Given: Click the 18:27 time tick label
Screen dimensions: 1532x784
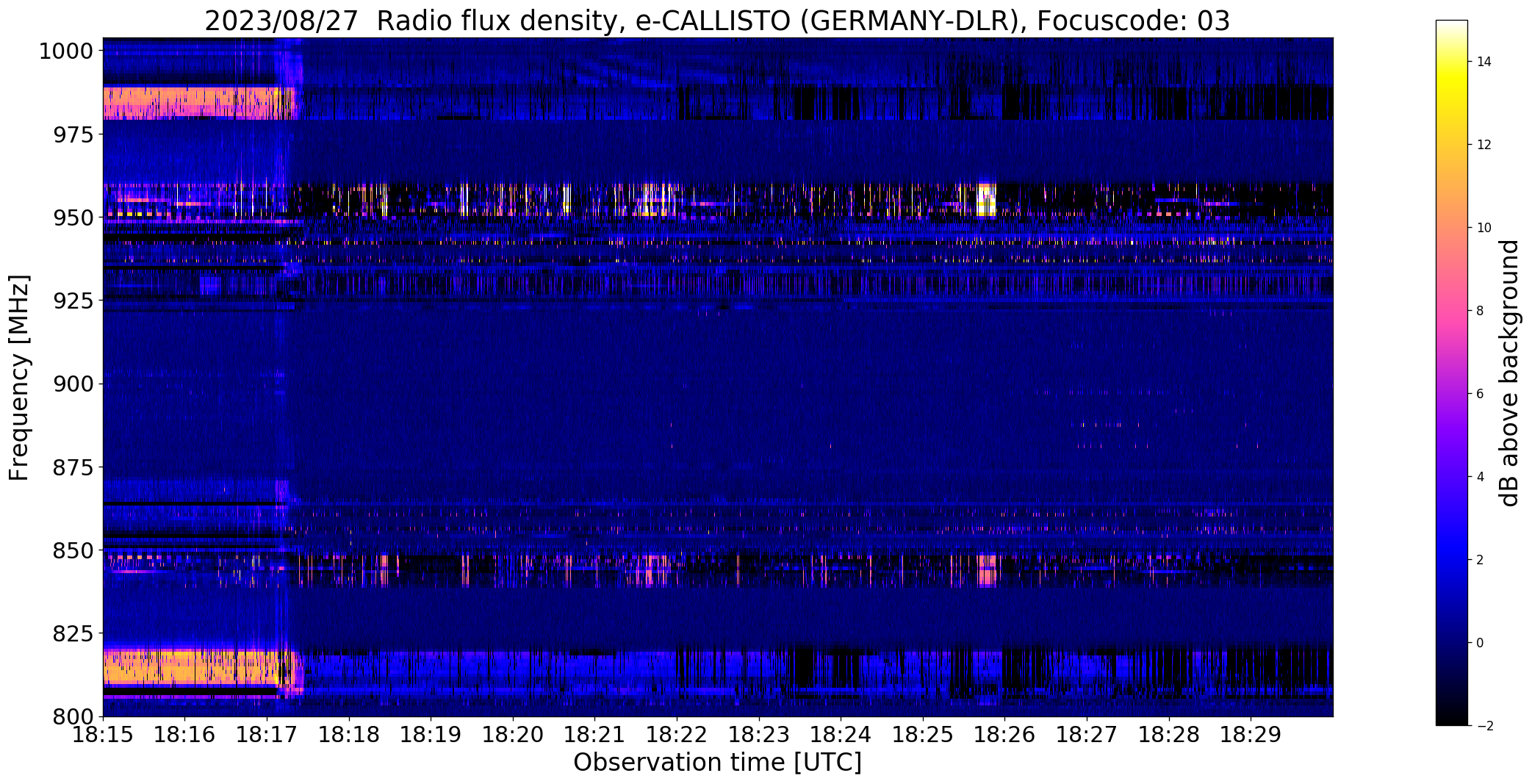Looking at the screenshot, I should coord(1087,735).
